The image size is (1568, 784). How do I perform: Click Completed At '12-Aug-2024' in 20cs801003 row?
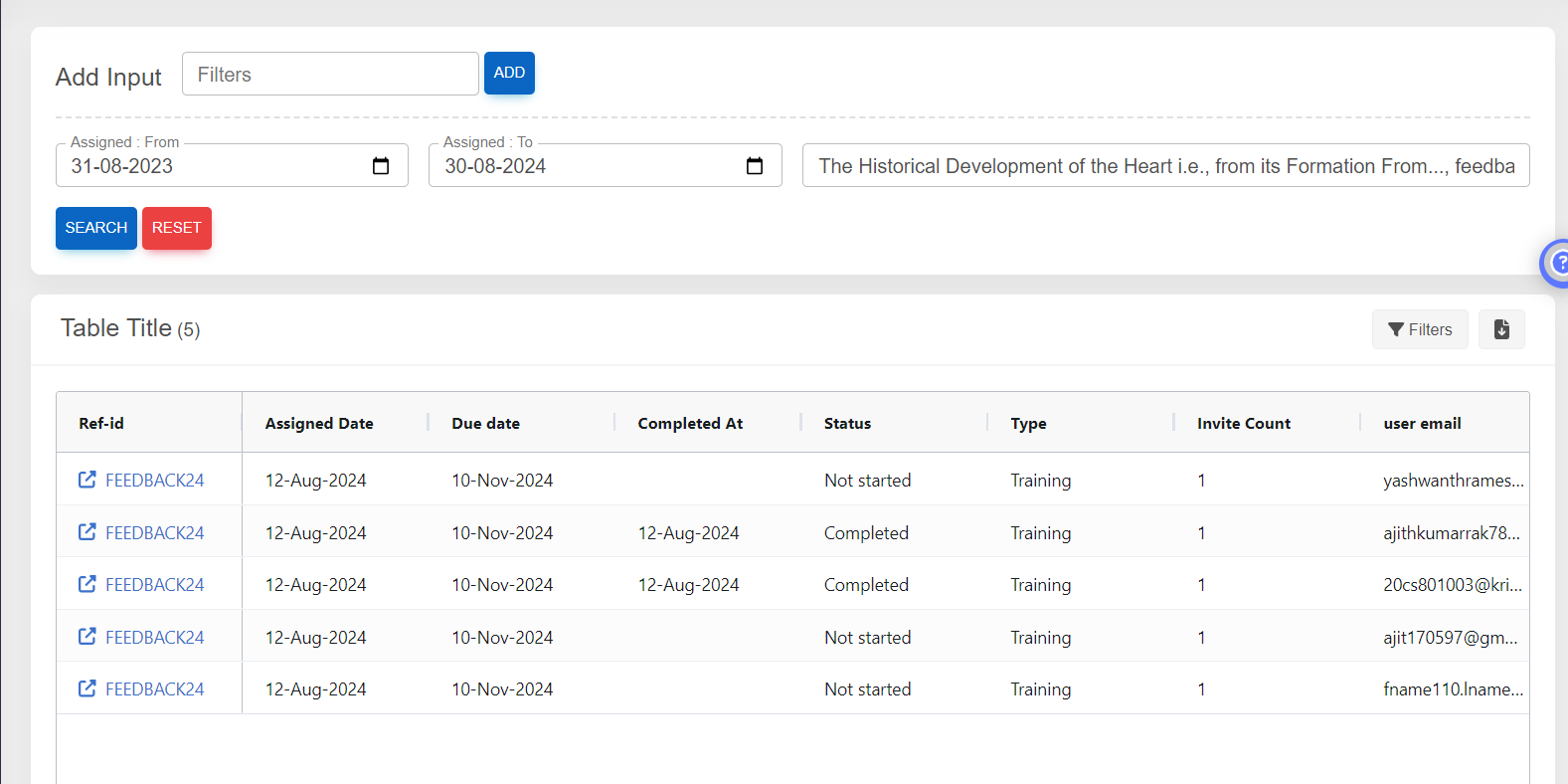click(x=688, y=585)
